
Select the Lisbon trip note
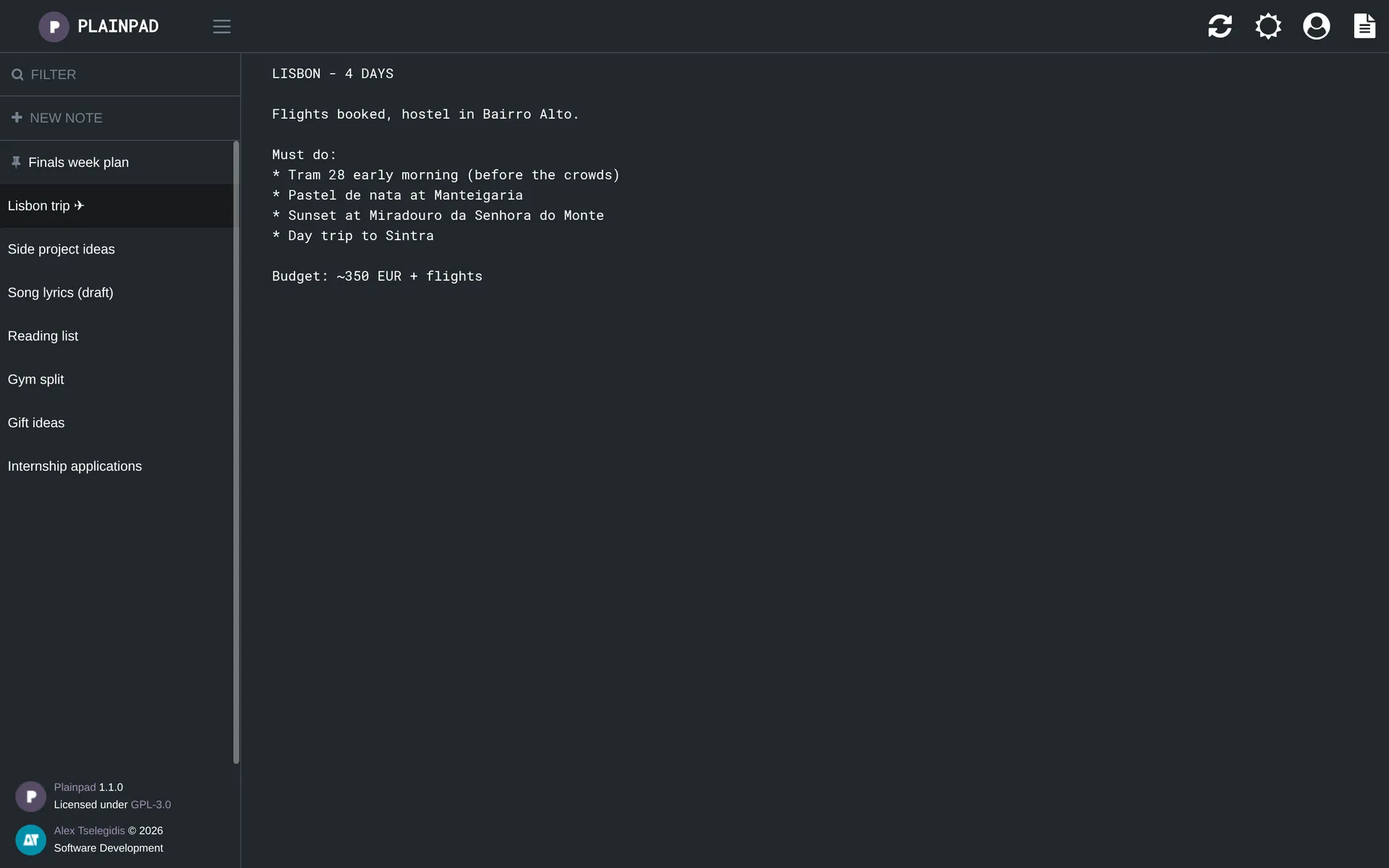[116, 206]
